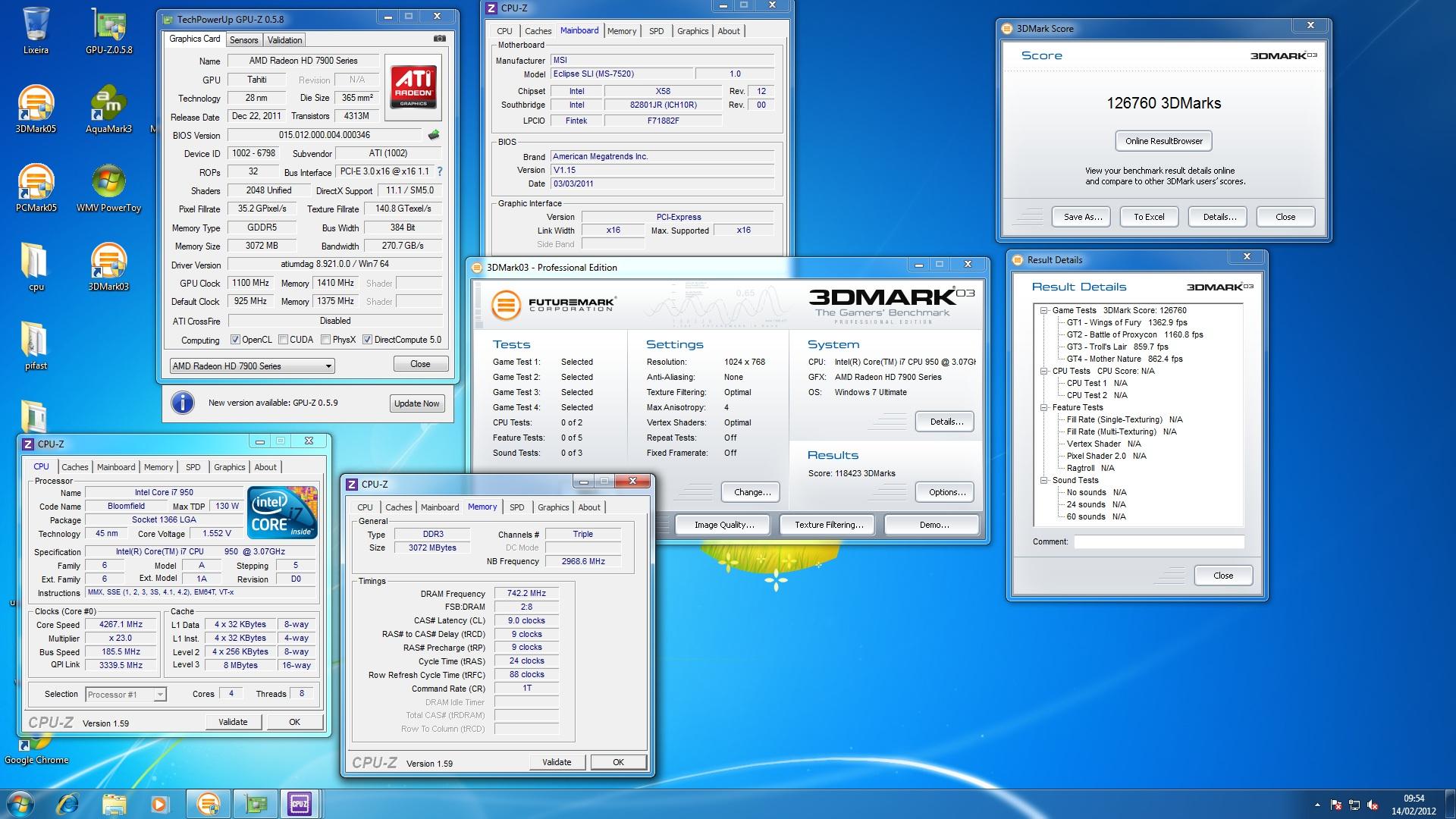The width and height of the screenshot is (1456, 819).
Task: Click the BIOS save chip icon in GPU-Z
Action: 433,135
